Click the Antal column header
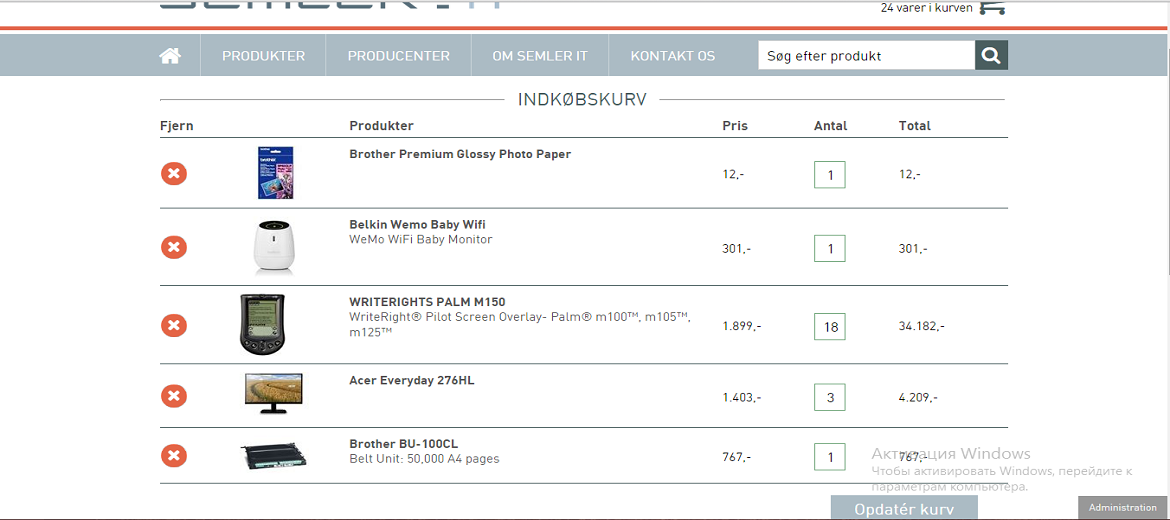The image size is (1170, 520). click(x=830, y=126)
